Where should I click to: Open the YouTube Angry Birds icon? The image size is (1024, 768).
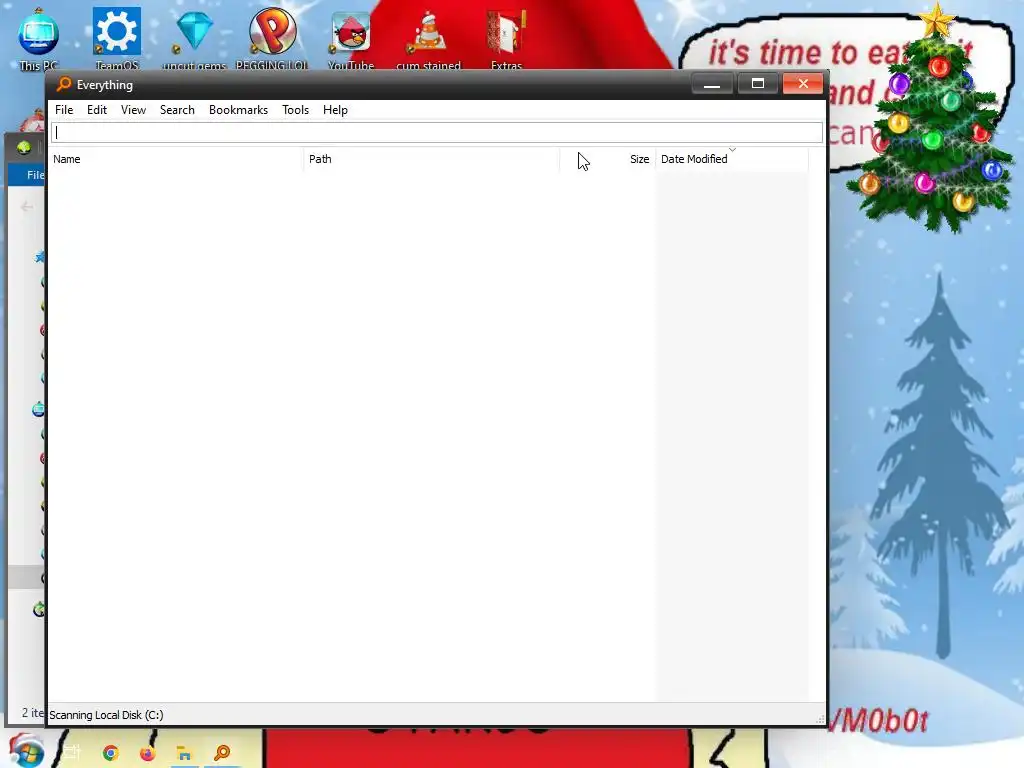coord(351,38)
